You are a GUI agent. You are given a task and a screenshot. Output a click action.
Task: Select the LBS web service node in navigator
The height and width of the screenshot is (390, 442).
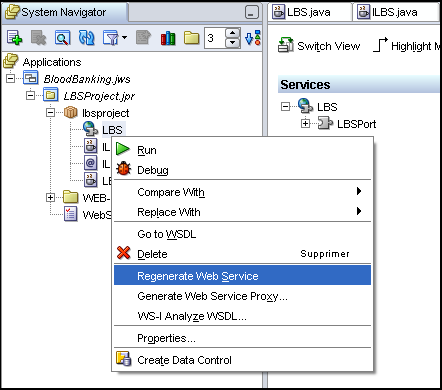click(112, 130)
